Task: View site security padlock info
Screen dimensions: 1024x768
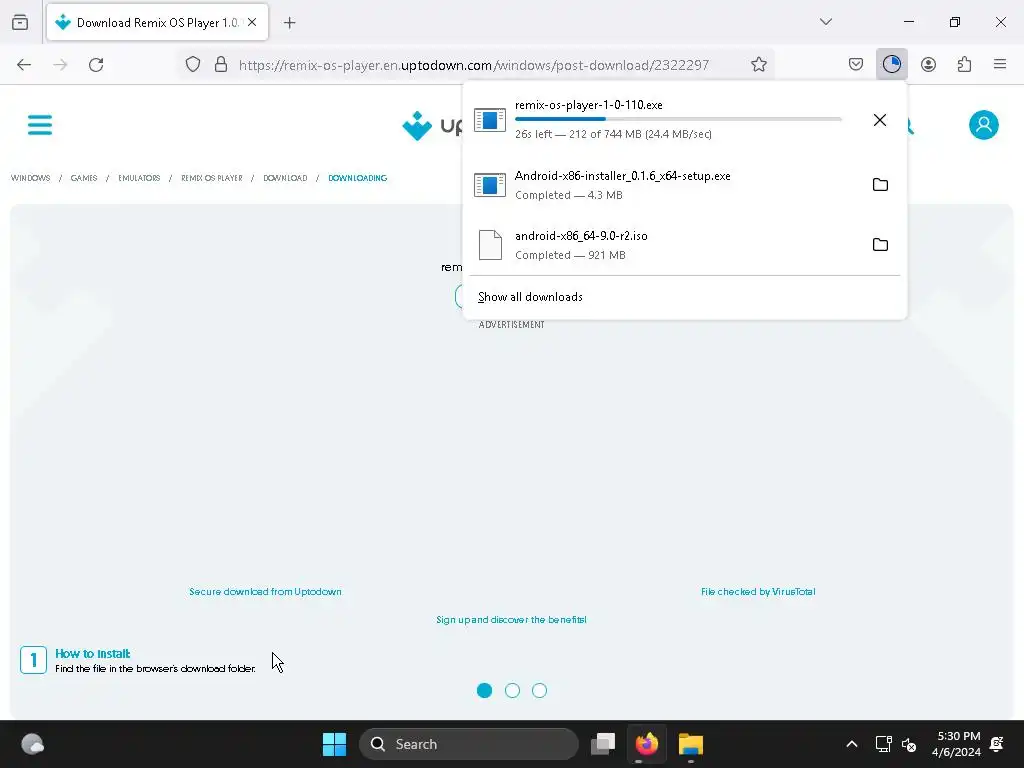Action: tap(221, 65)
